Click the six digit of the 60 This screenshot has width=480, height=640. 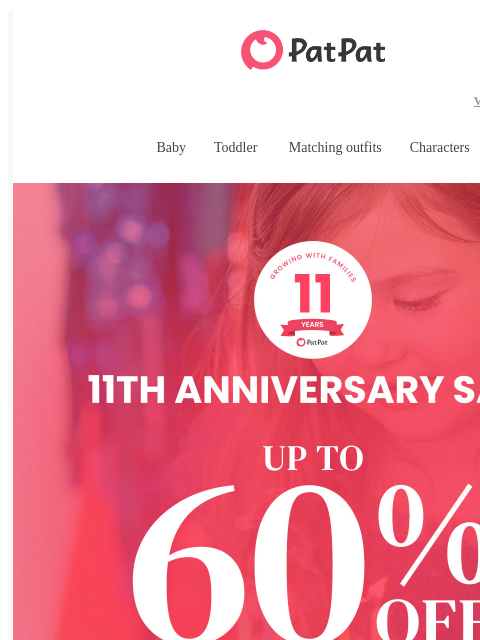point(189,562)
